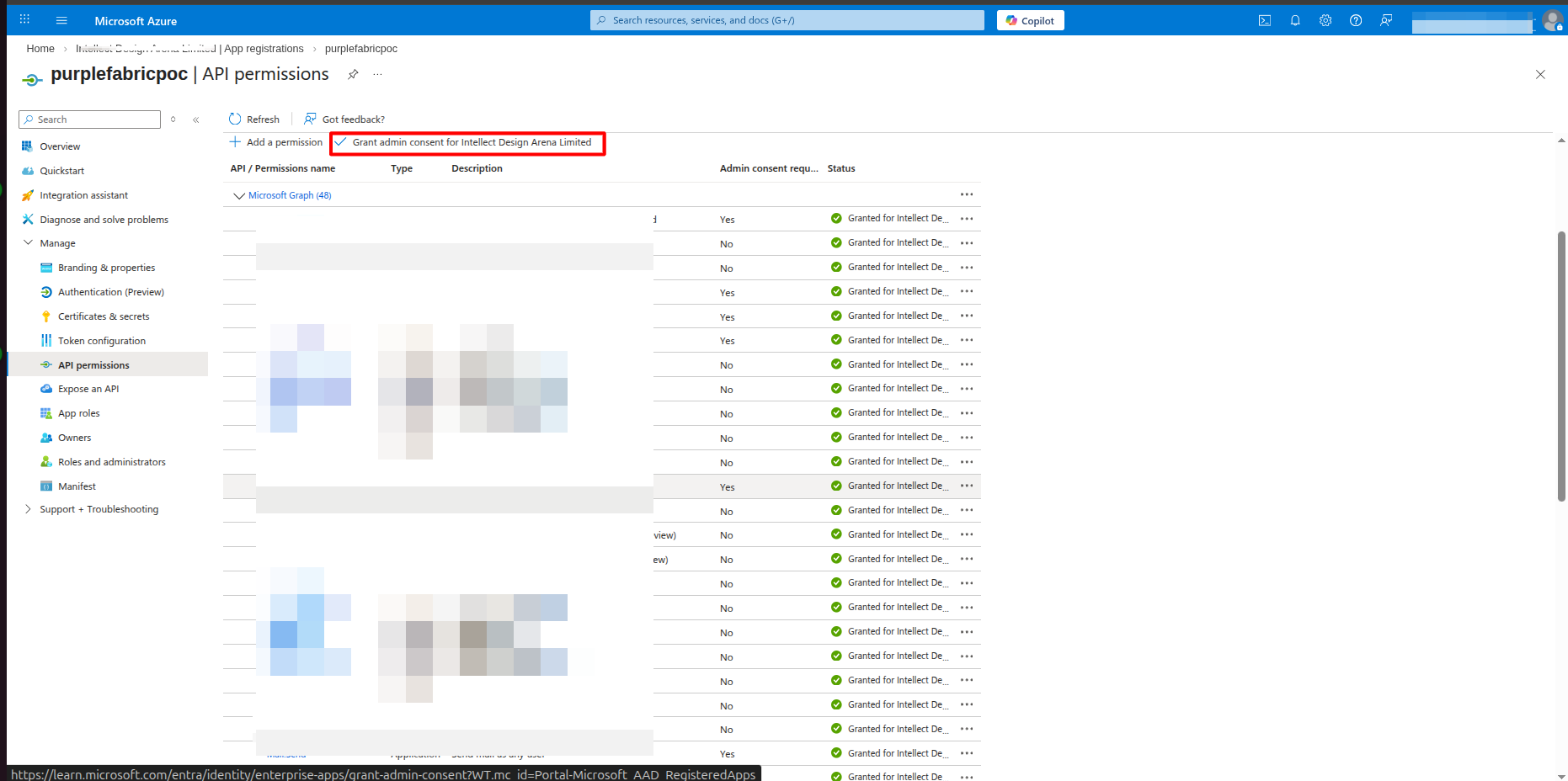The image size is (1568, 781).
Task: Go to Token configuration
Action: point(101,341)
